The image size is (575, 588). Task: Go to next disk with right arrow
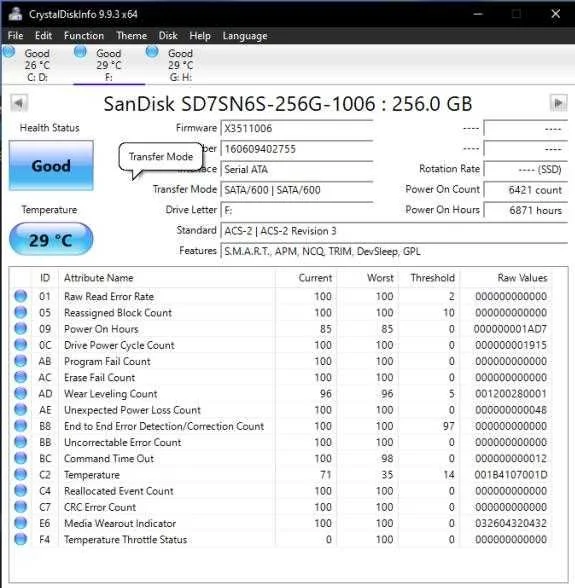point(558,103)
